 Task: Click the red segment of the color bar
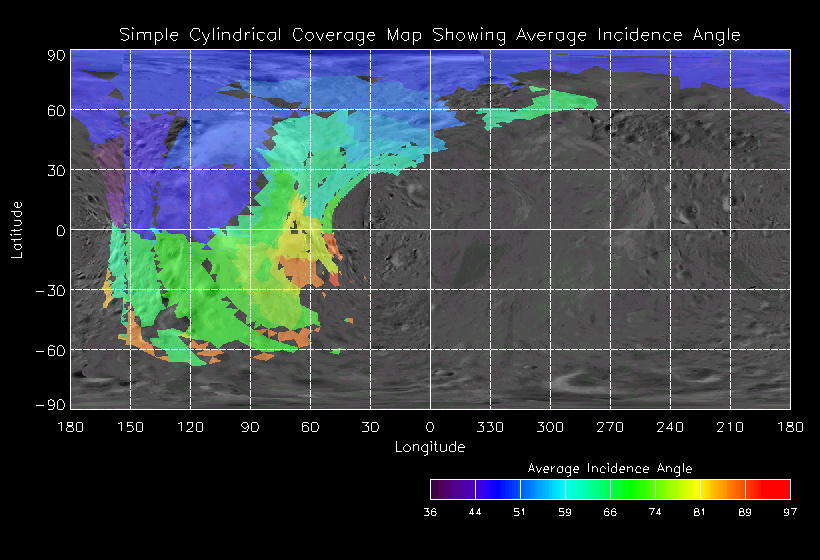768,489
